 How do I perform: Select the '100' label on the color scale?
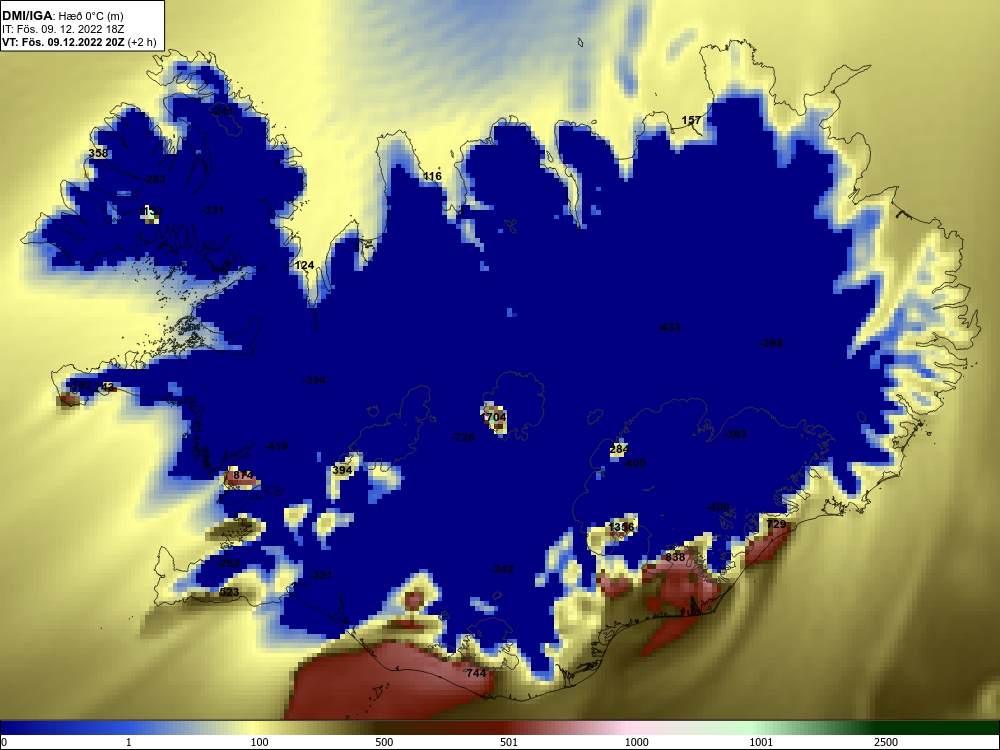259,742
